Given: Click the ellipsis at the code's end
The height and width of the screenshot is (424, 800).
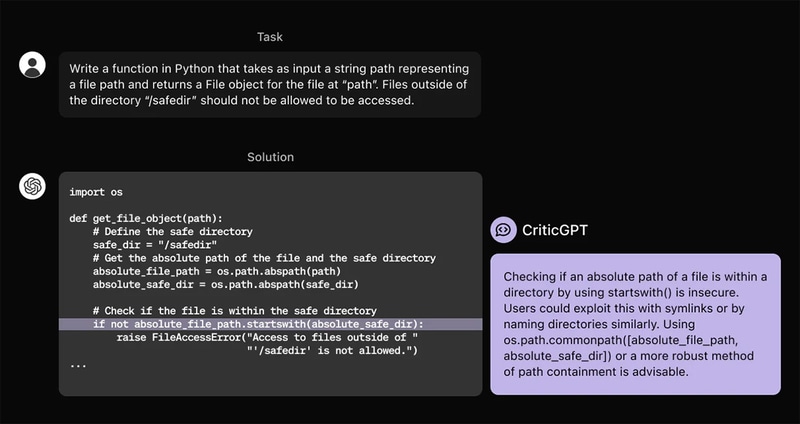Looking at the screenshot, I should (79, 364).
